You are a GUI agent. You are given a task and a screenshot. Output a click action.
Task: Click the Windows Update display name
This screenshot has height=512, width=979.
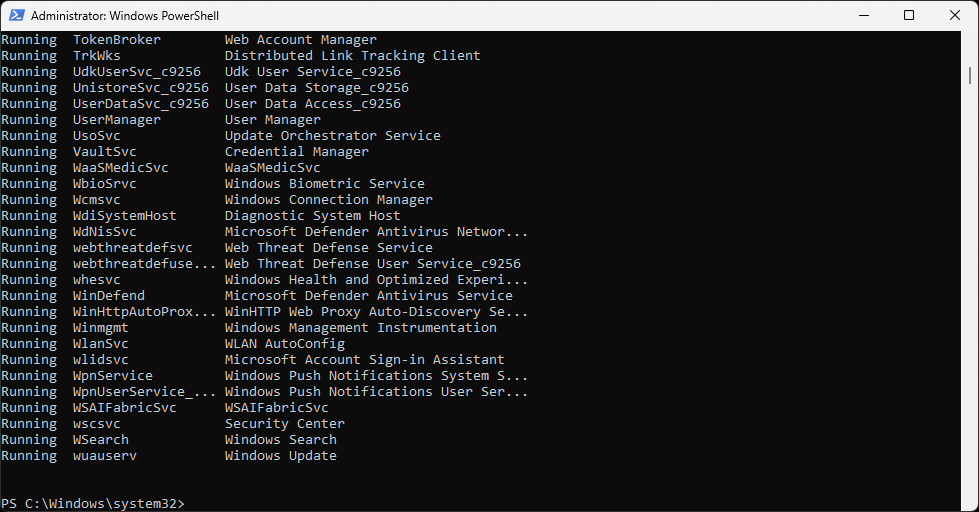[x=280, y=456]
